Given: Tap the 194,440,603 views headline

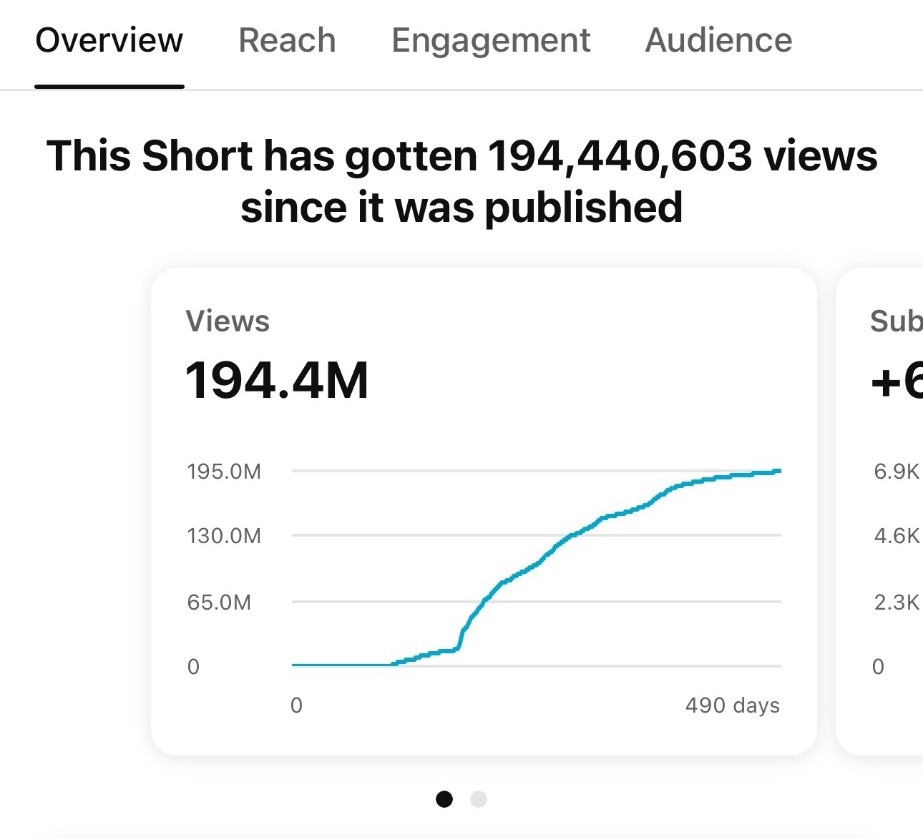Looking at the screenshot, I should coord(462,181).
